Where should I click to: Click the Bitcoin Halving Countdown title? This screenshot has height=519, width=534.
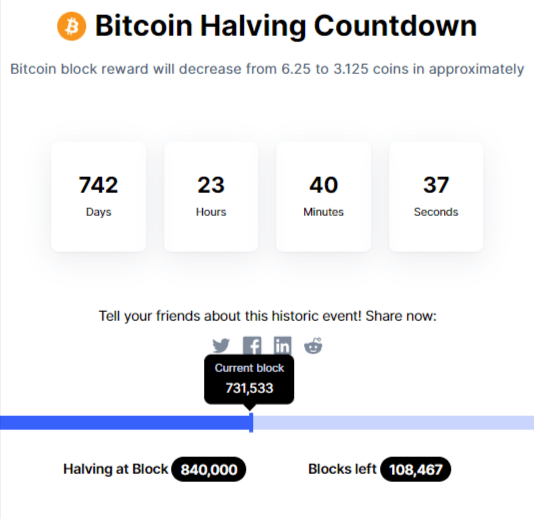(286, 26)
